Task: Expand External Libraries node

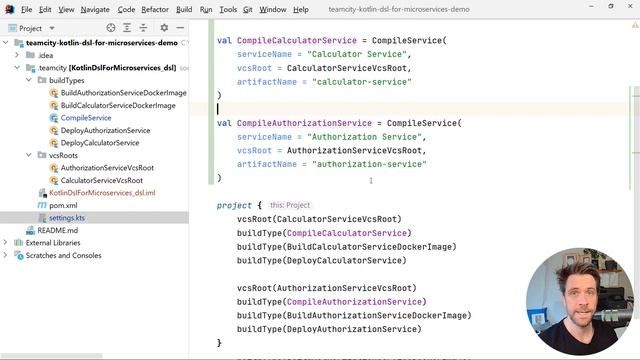Action: (5, 243)
